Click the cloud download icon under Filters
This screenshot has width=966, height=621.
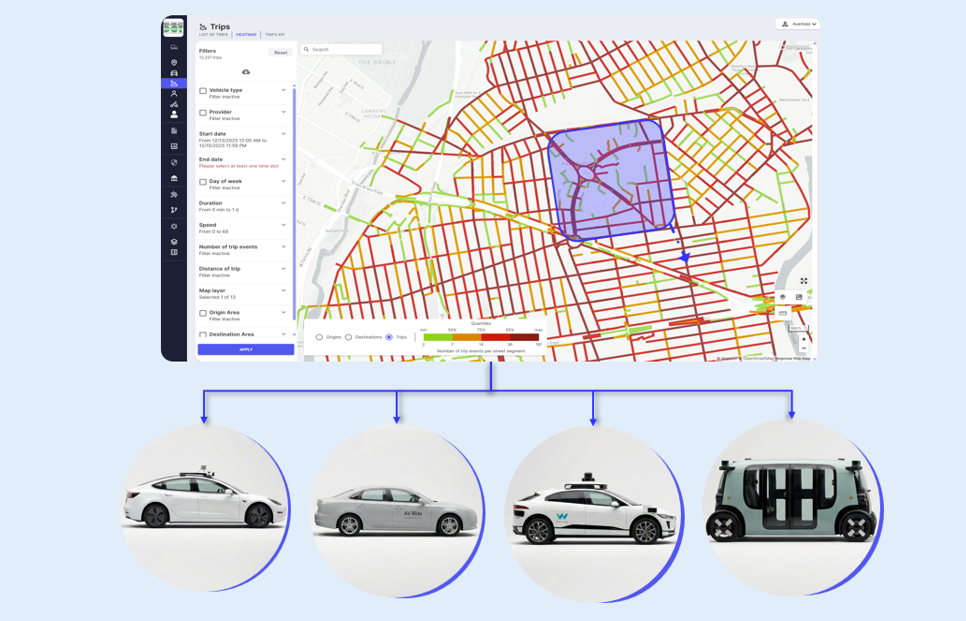point(246,72)
